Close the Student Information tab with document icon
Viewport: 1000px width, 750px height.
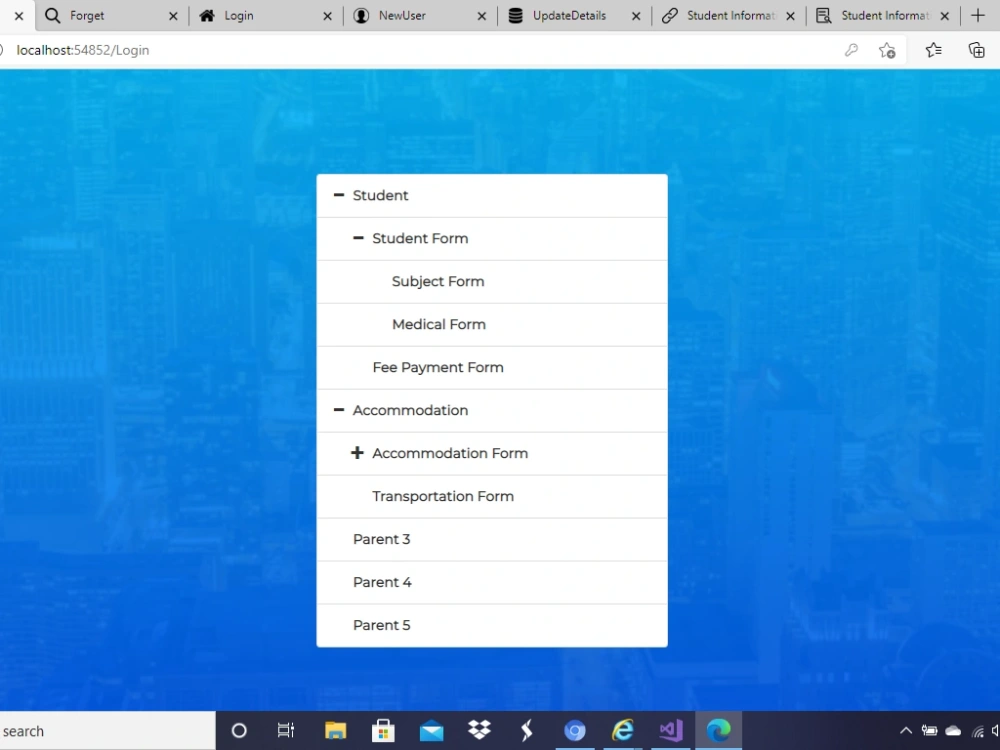point(945,16)
